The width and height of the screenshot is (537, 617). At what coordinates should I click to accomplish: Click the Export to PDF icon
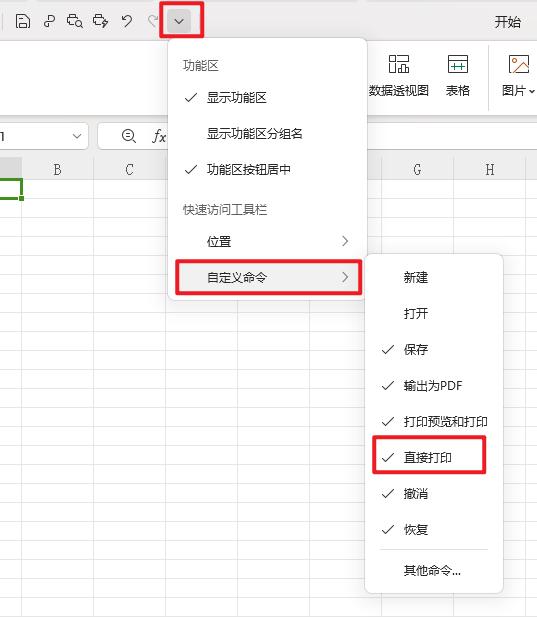(x=49, y=21)
